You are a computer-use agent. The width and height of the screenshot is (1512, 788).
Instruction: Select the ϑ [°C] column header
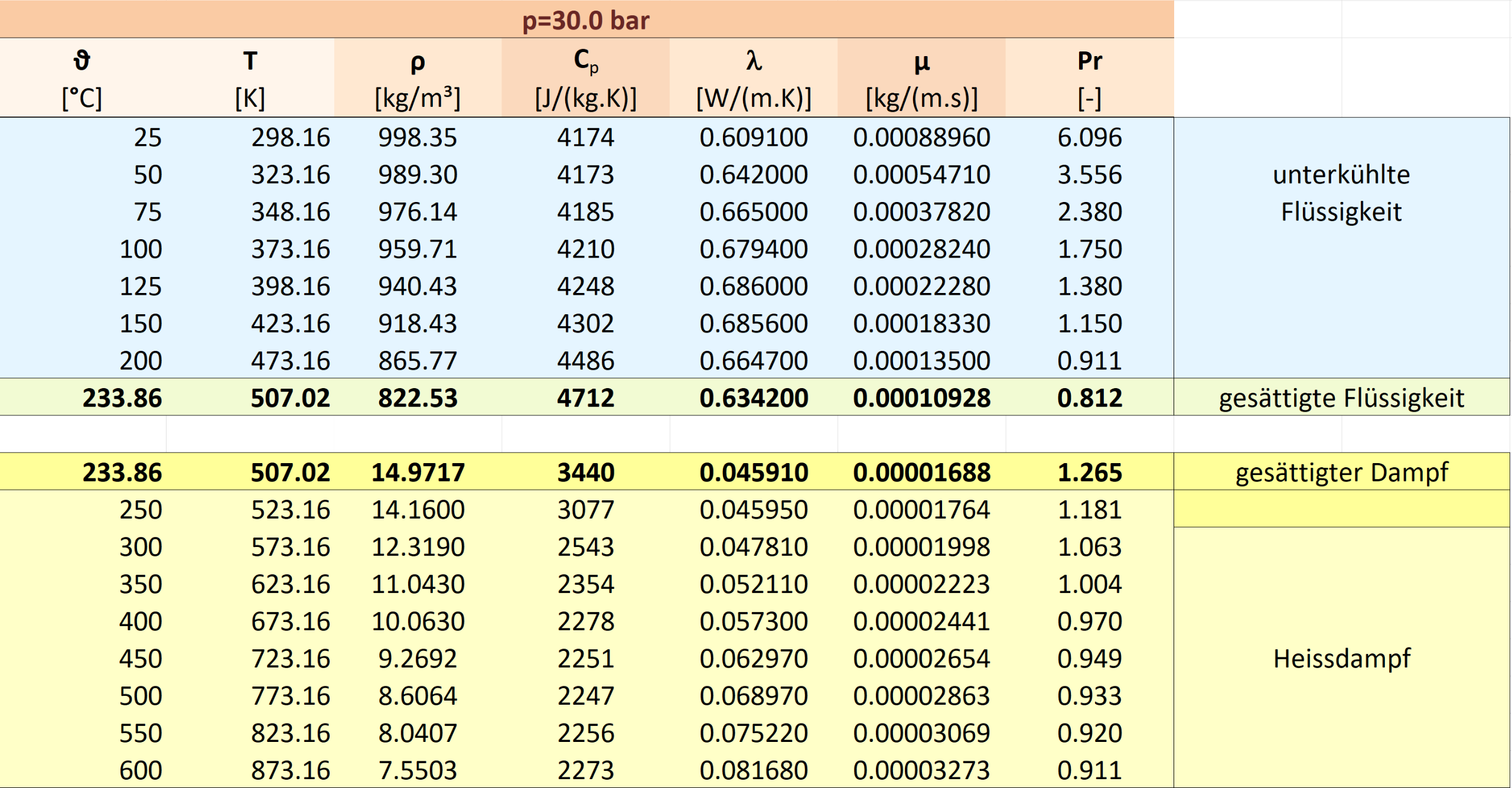(x=83, y=78)
